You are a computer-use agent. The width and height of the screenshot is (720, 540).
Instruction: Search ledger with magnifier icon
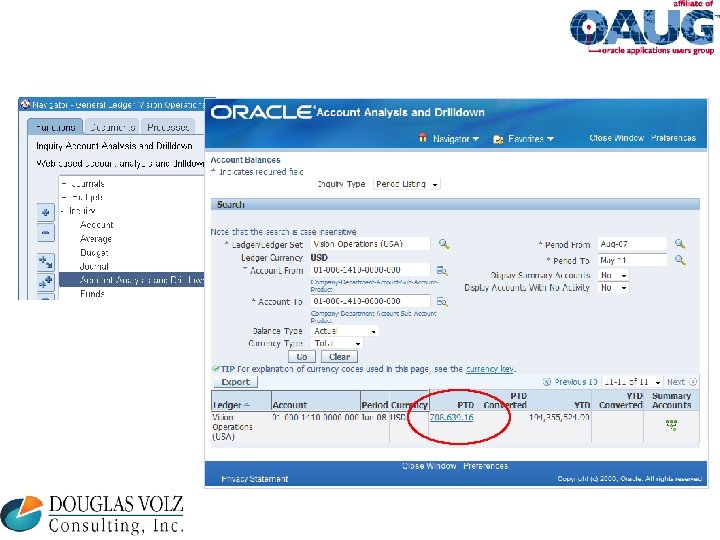tap(444, 244)
